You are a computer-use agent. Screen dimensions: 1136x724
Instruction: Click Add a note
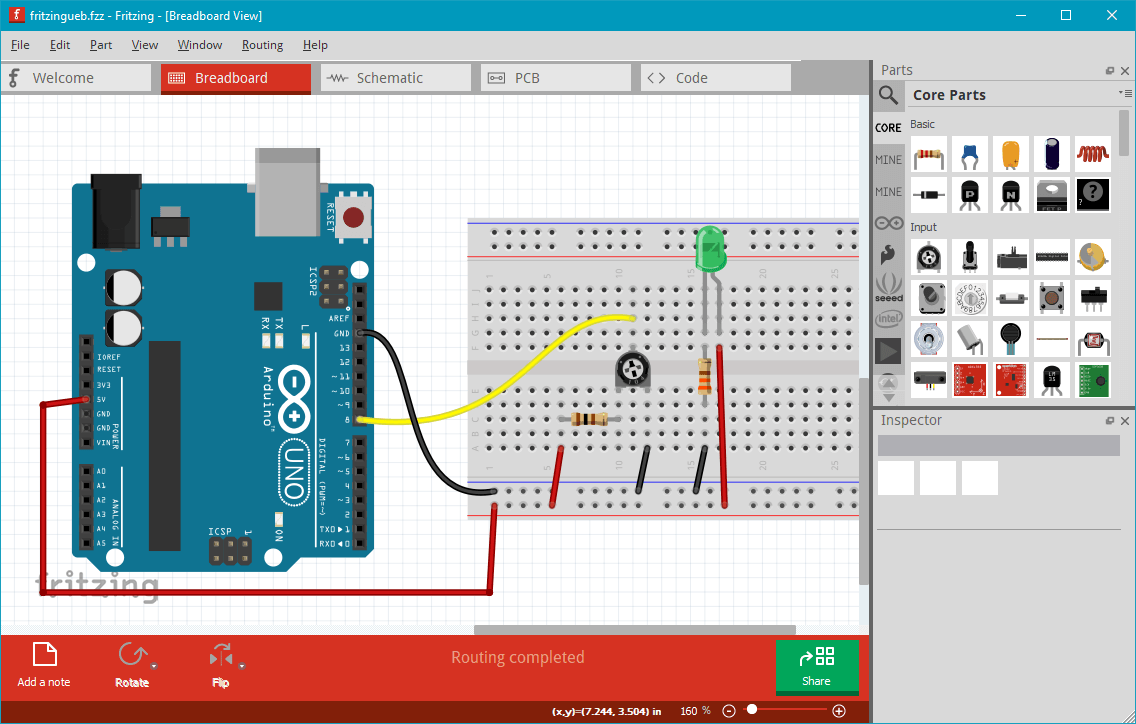(x=43, y=666)
